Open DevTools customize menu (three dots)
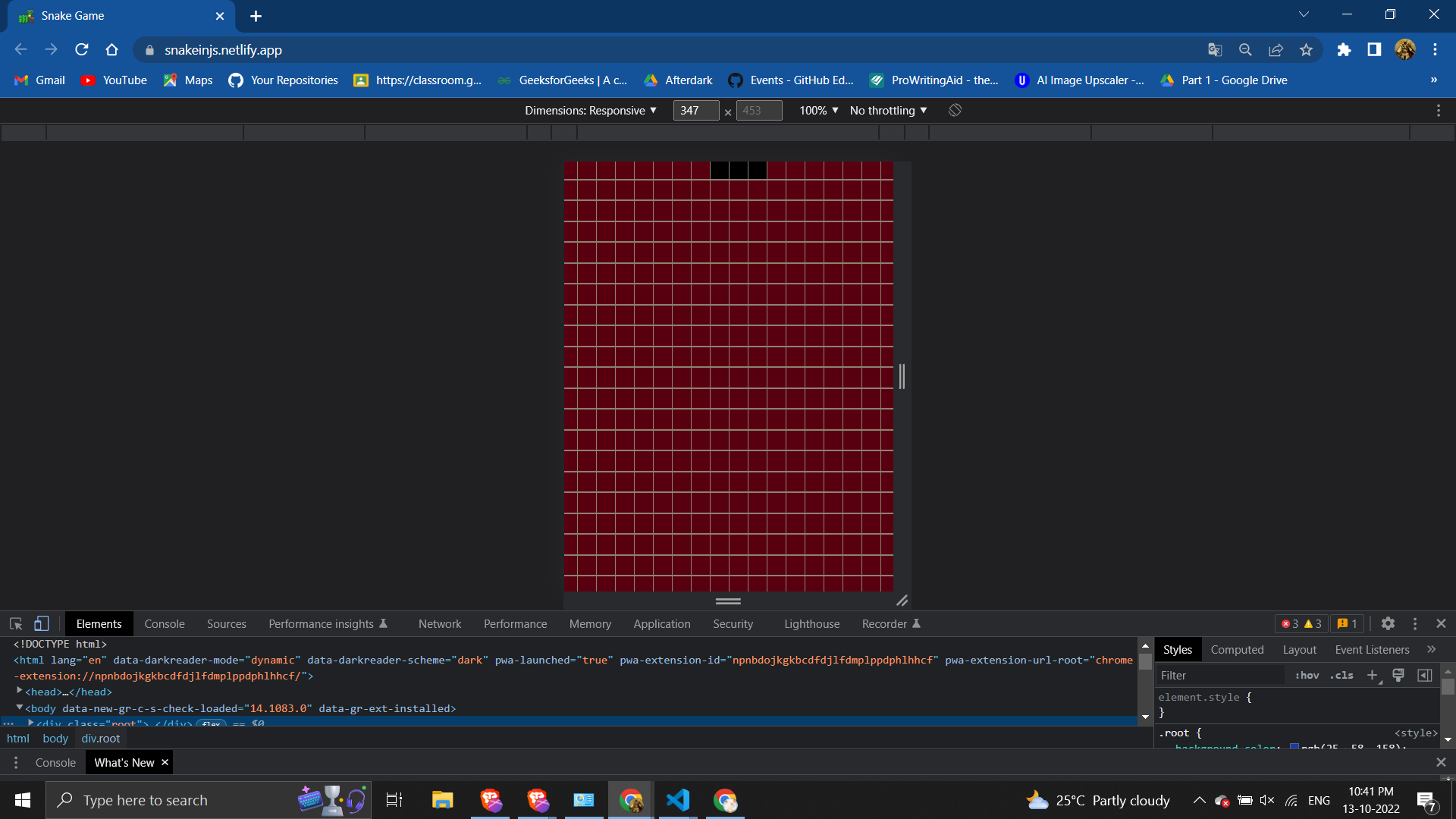 1415,623
